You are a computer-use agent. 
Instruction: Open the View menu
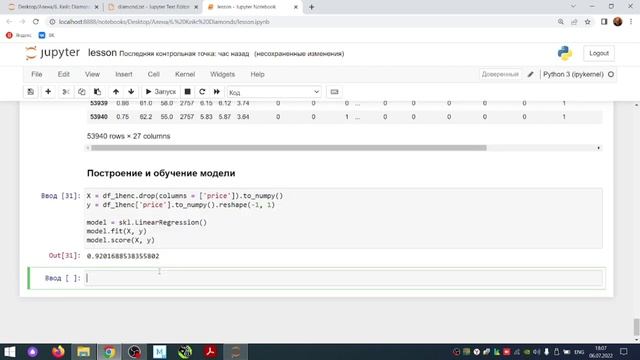coord(92,74)
